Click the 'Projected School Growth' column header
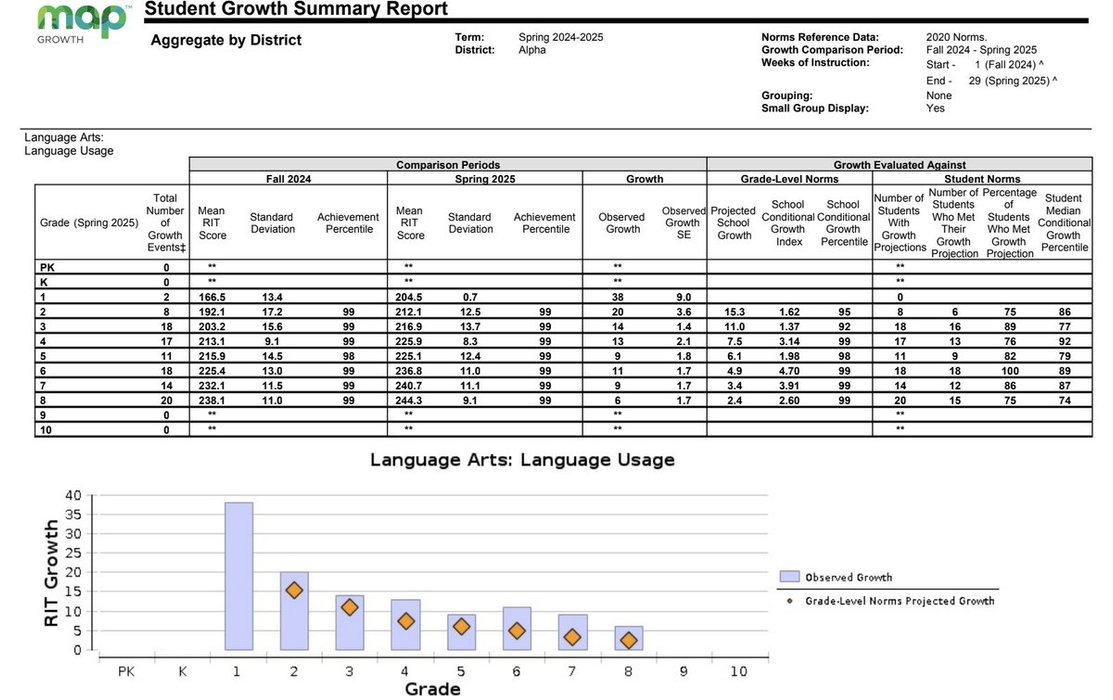Viewport: 1113px width, 700px height. [733, 223]
